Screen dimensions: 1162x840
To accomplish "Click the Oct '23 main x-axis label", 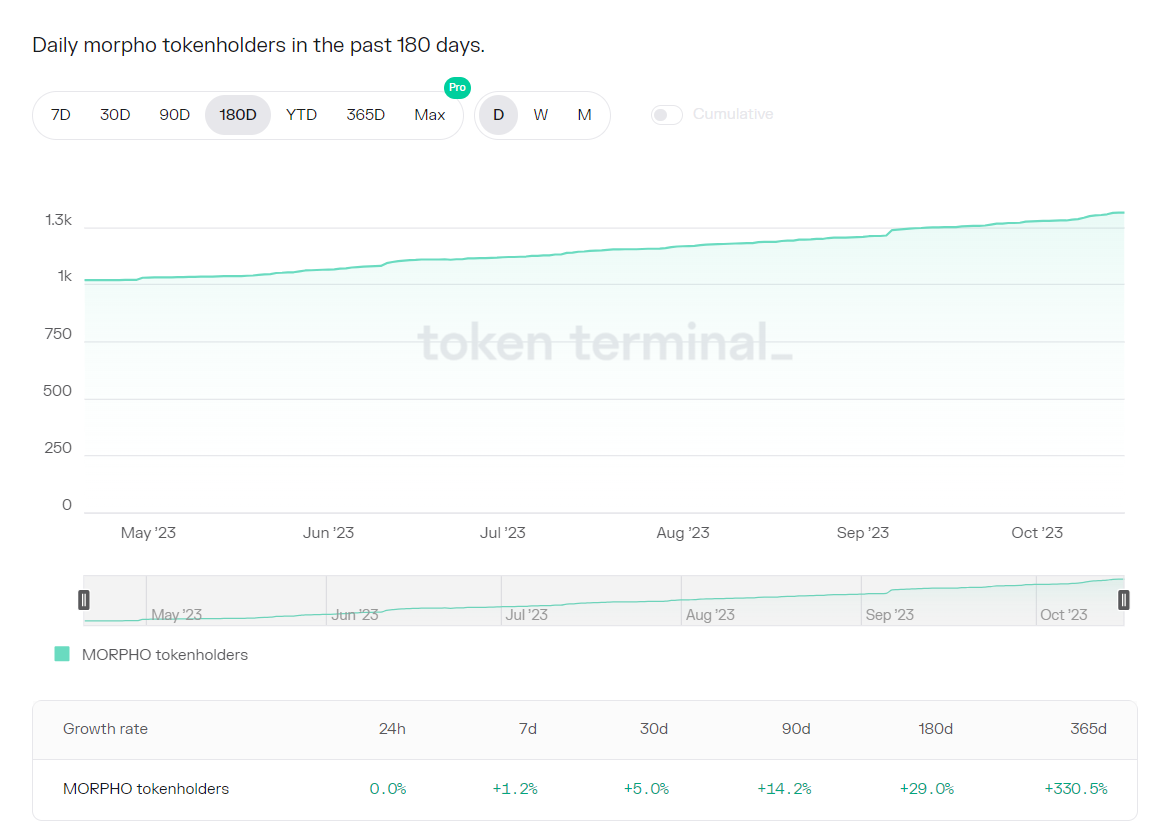I will 1037,532.
